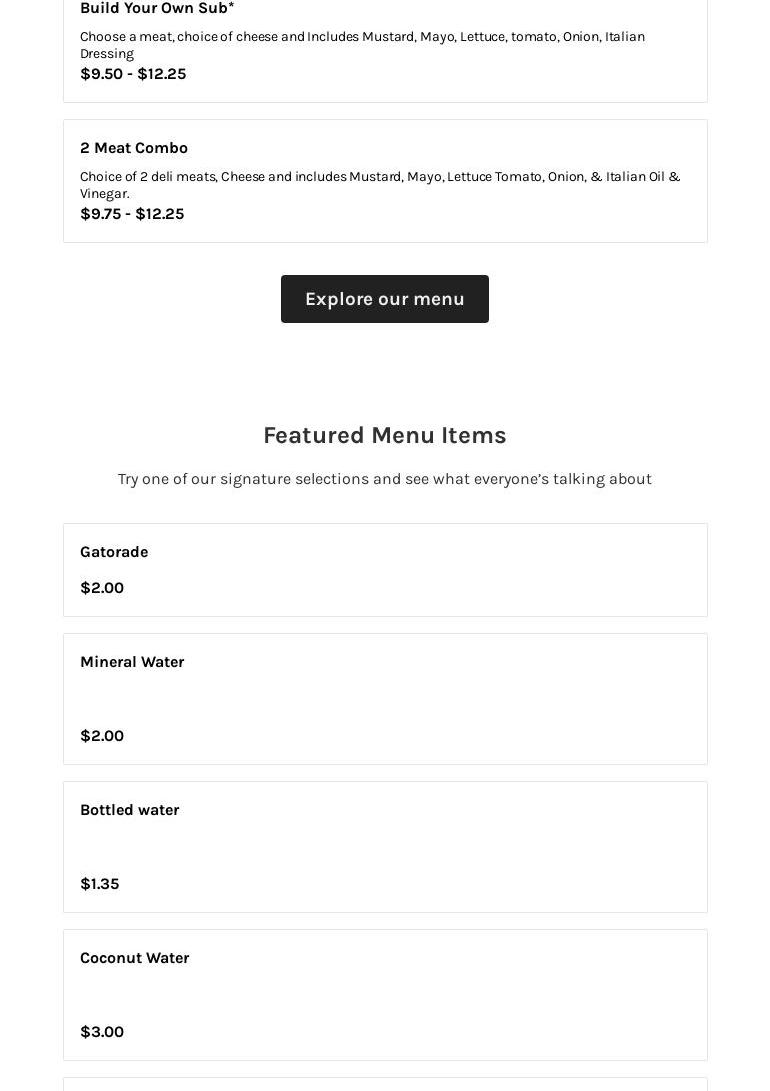Select the Mineral Water item title
Screen dimensions: 770x1091
[x=132, y=662]
